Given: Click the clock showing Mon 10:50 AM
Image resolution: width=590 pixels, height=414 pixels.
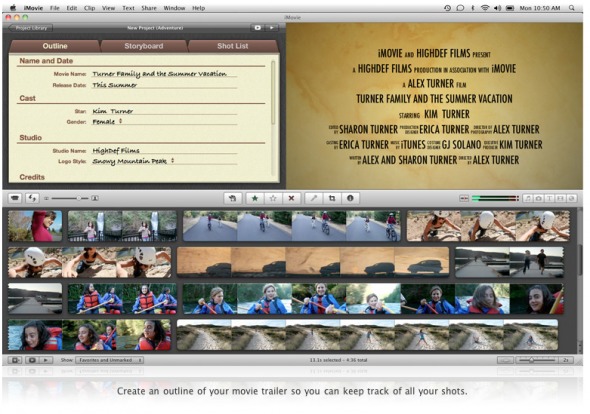Looking at the screenshot, I should point(540,8).
